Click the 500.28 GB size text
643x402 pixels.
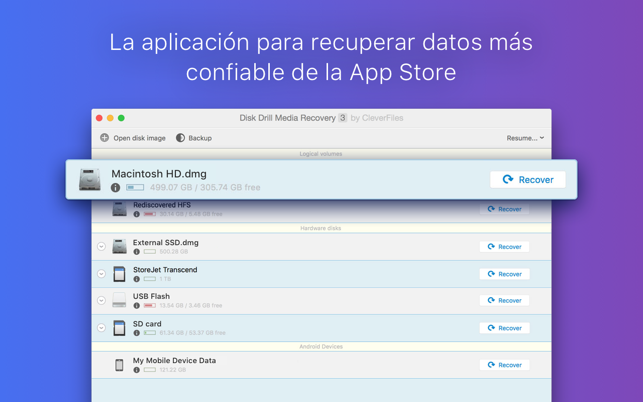pos(174,252)
